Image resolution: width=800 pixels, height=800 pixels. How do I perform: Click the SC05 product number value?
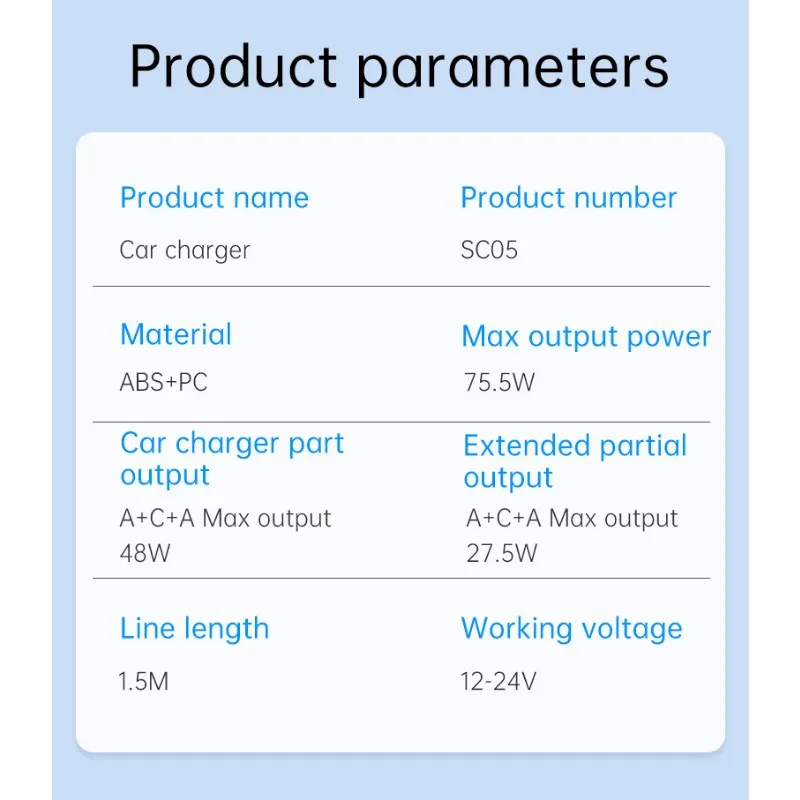click(489, 250)
